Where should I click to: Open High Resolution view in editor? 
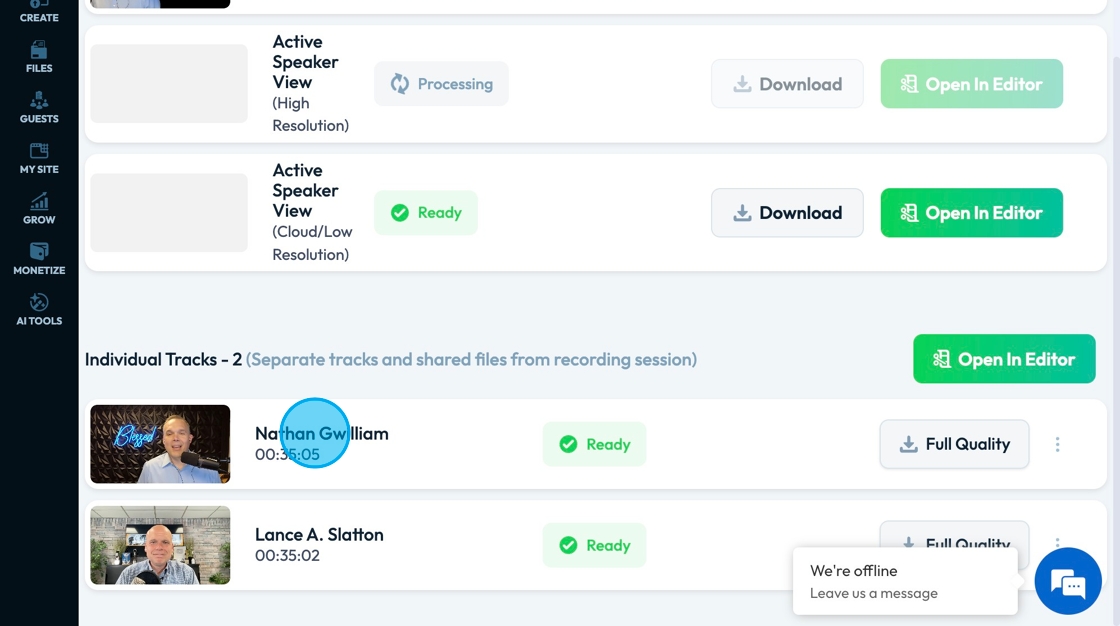[x=971, y=84]
